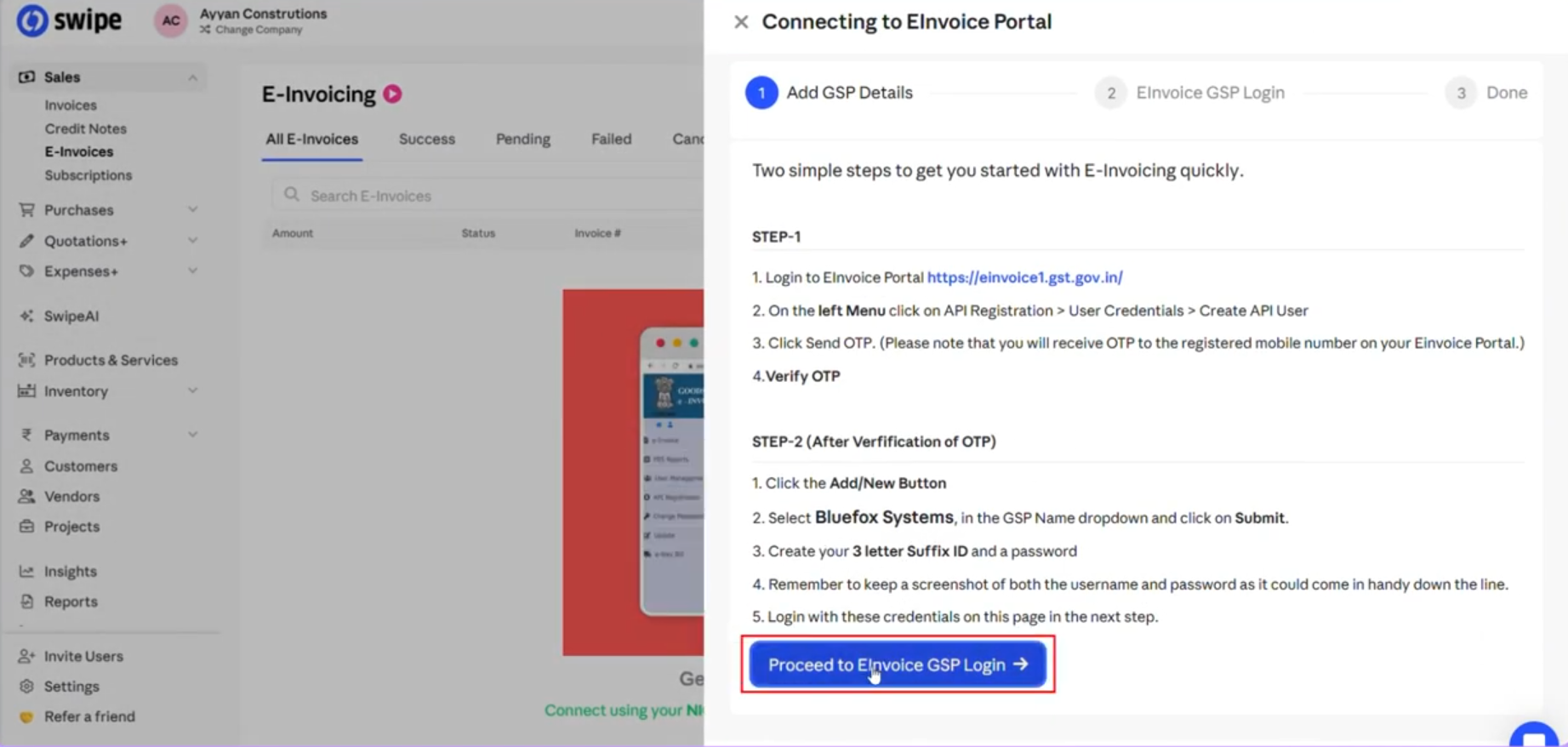Screen dimensions: 1568x747
Task: Click the STEP-1 heading
Action: pos(776,237)
